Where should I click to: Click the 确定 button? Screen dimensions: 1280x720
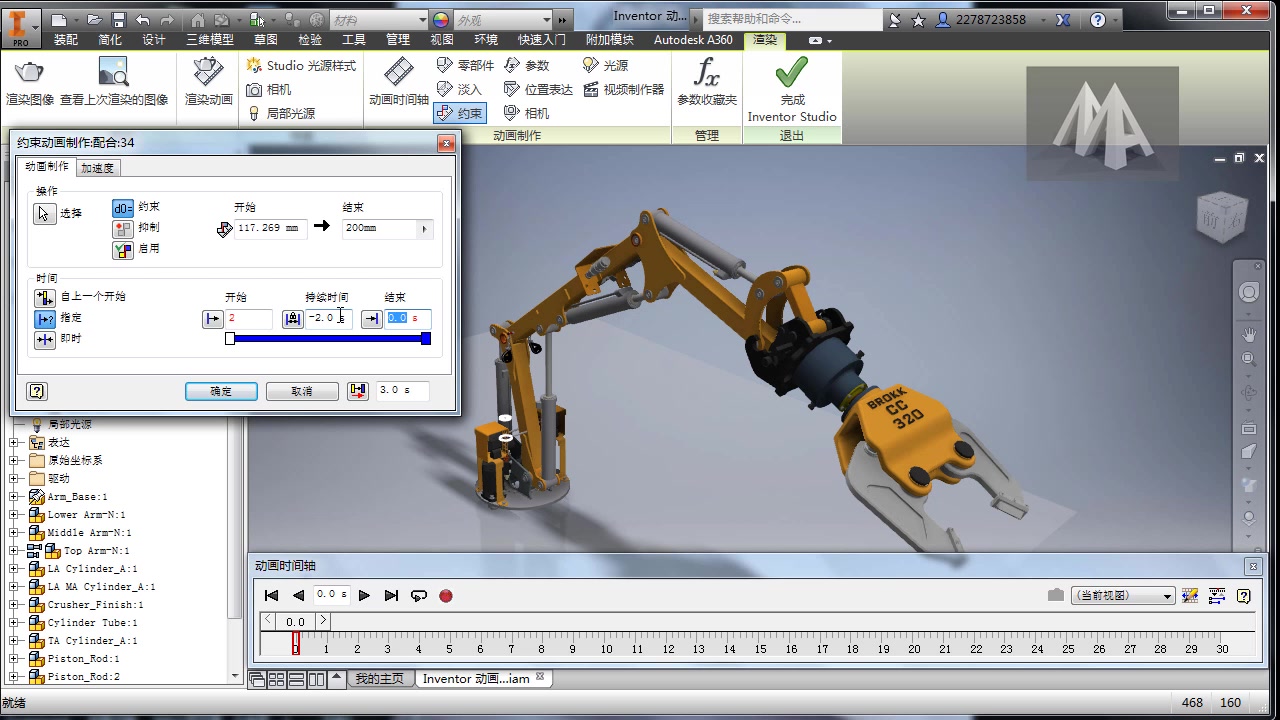pos(221,391)
